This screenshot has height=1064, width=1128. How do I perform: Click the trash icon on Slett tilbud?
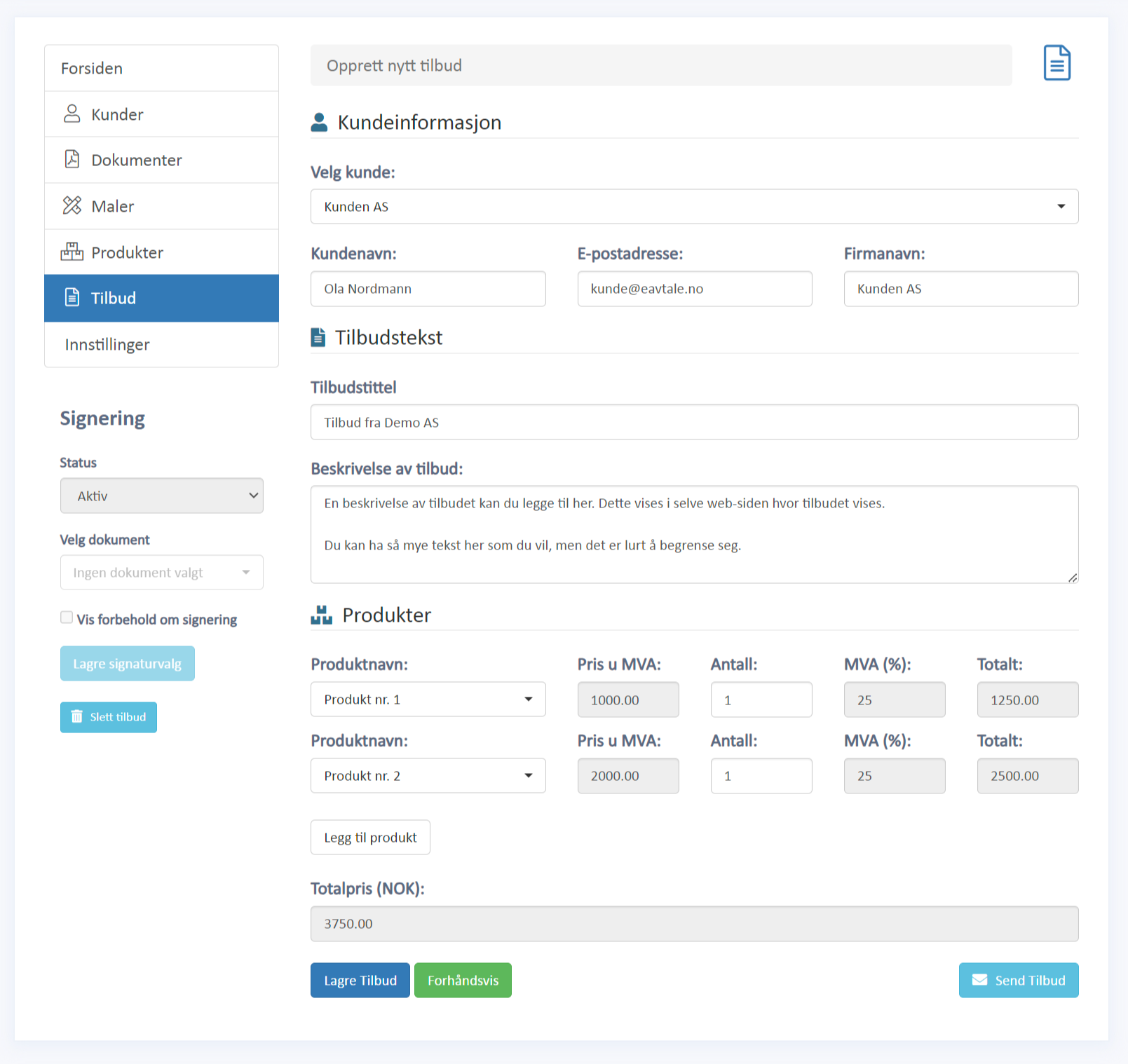click(x=77, y=716)
